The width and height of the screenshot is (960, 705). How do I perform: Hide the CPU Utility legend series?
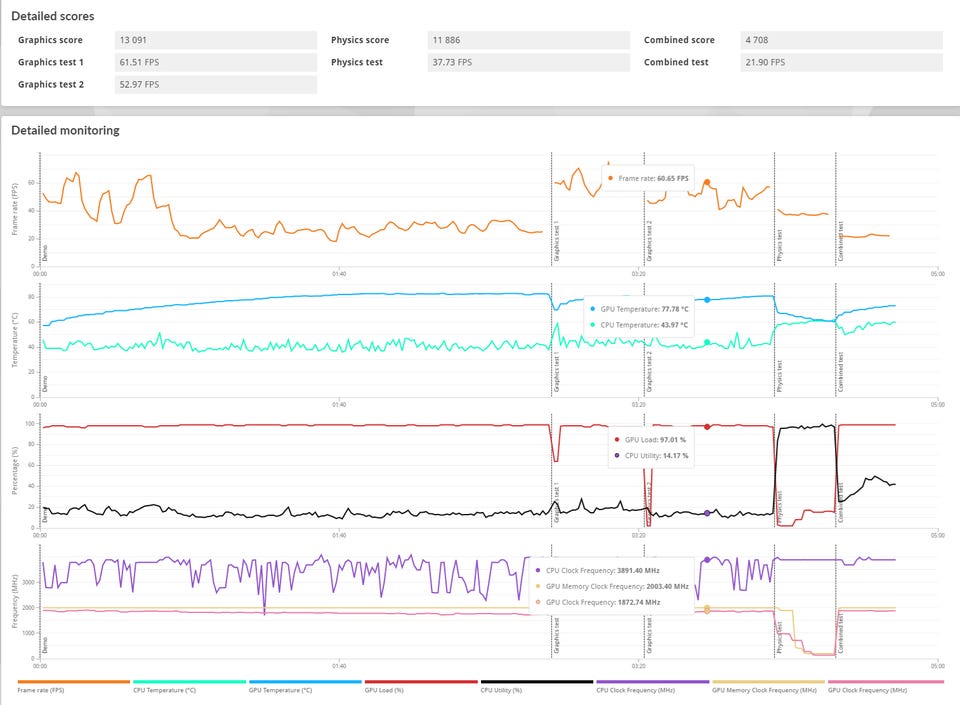(x=536, y=686)
